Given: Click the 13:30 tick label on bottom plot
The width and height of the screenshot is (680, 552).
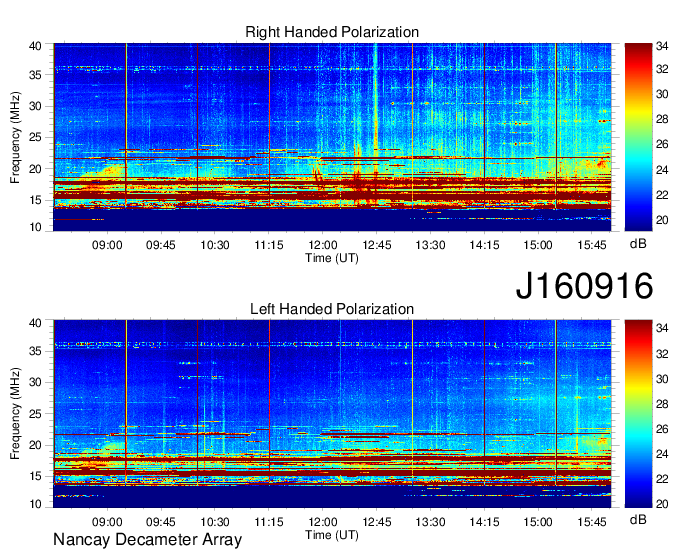Looking at the screenshot, I should [x=430, y=522].
